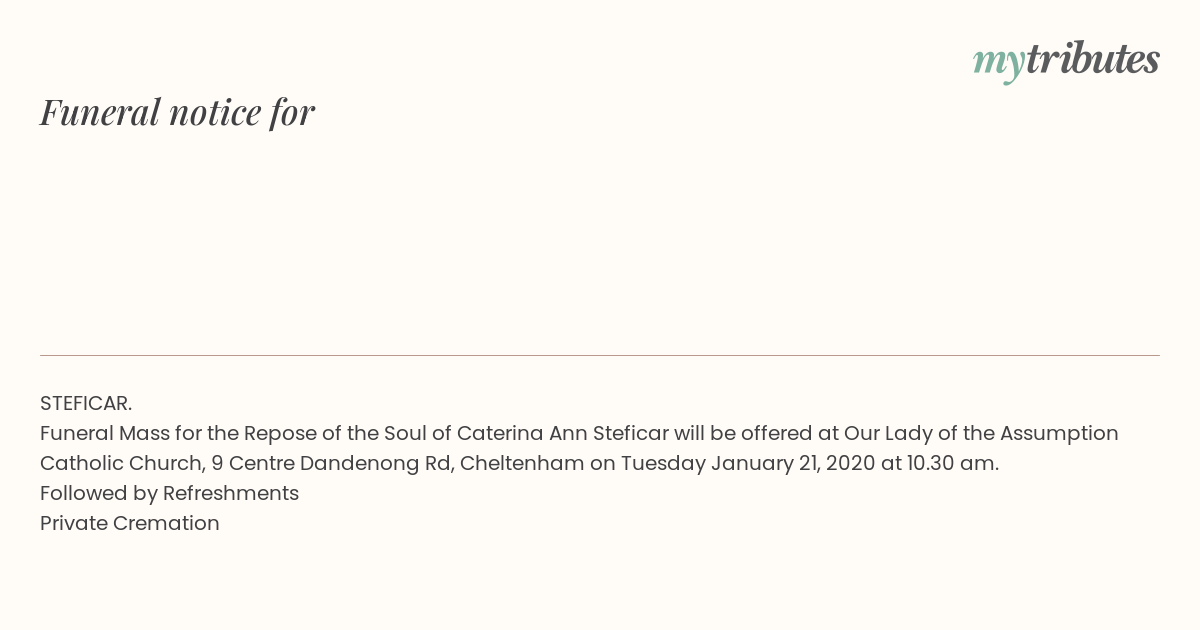Click the 'Private Cremation' line

(130, 523)
